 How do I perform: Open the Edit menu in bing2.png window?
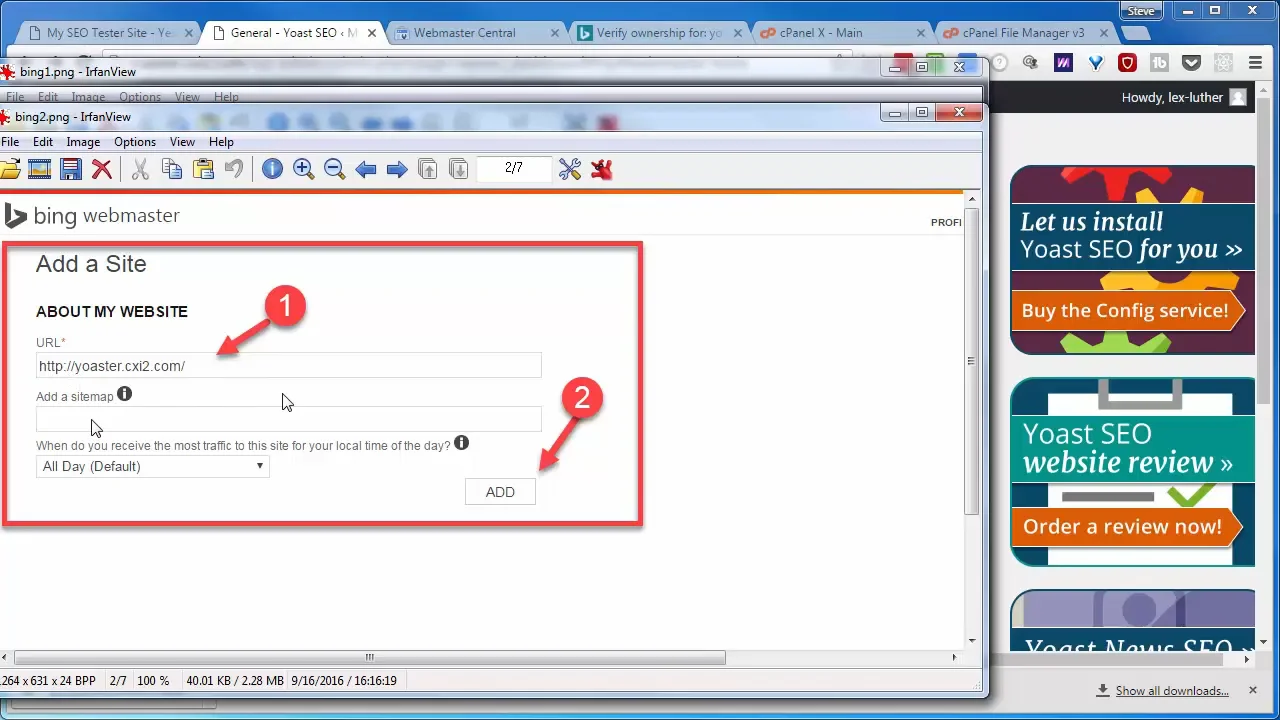(43, 142)
